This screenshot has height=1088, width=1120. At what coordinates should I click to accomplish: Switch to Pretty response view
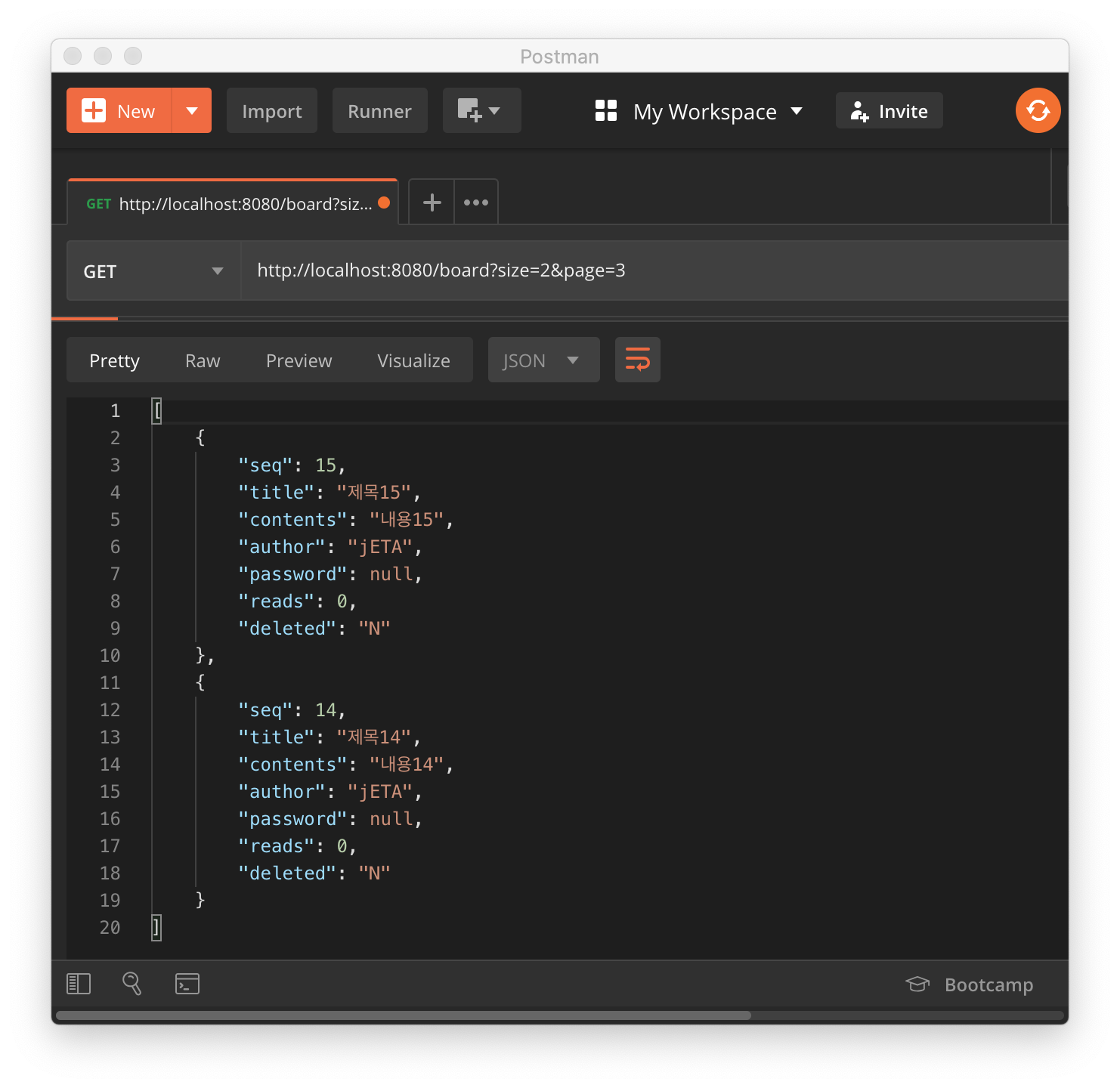point(114,360)
